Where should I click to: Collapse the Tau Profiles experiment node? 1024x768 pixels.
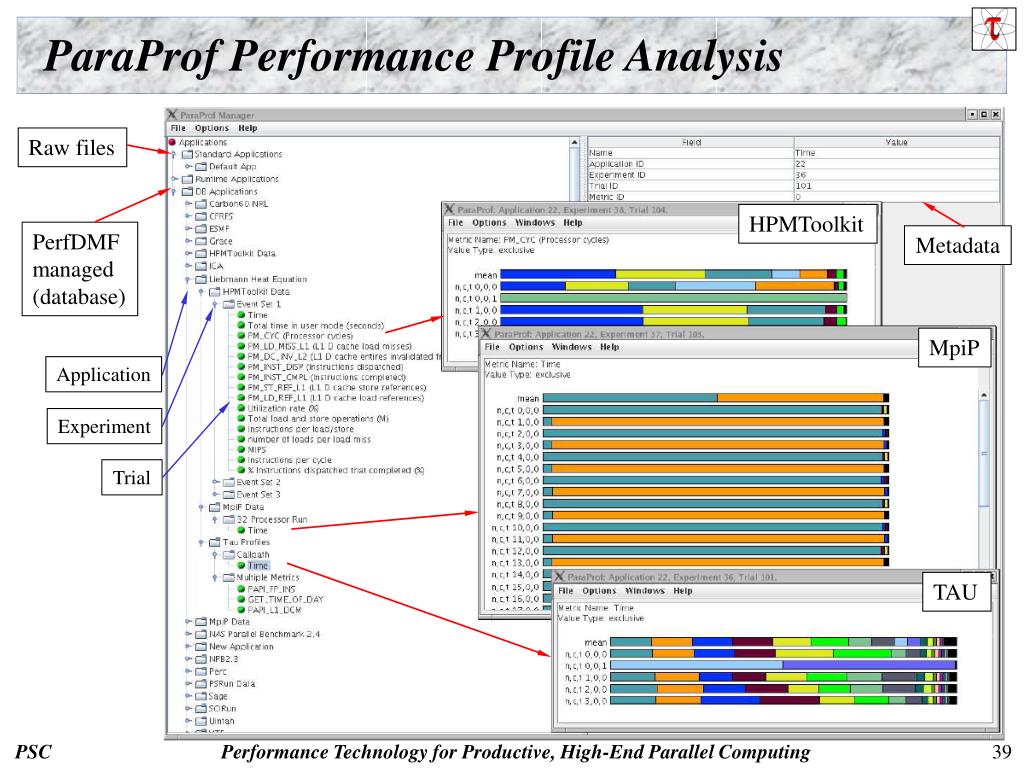201,543
